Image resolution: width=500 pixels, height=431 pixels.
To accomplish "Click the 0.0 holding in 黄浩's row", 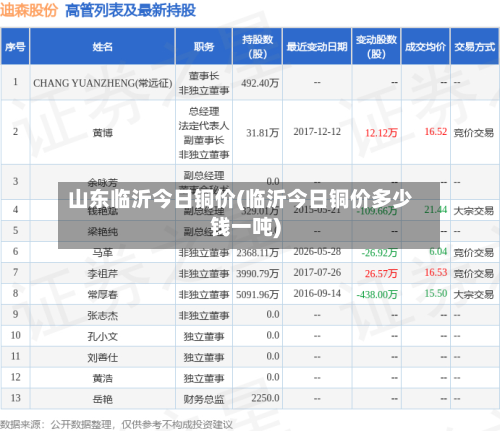I will [273, 377].
